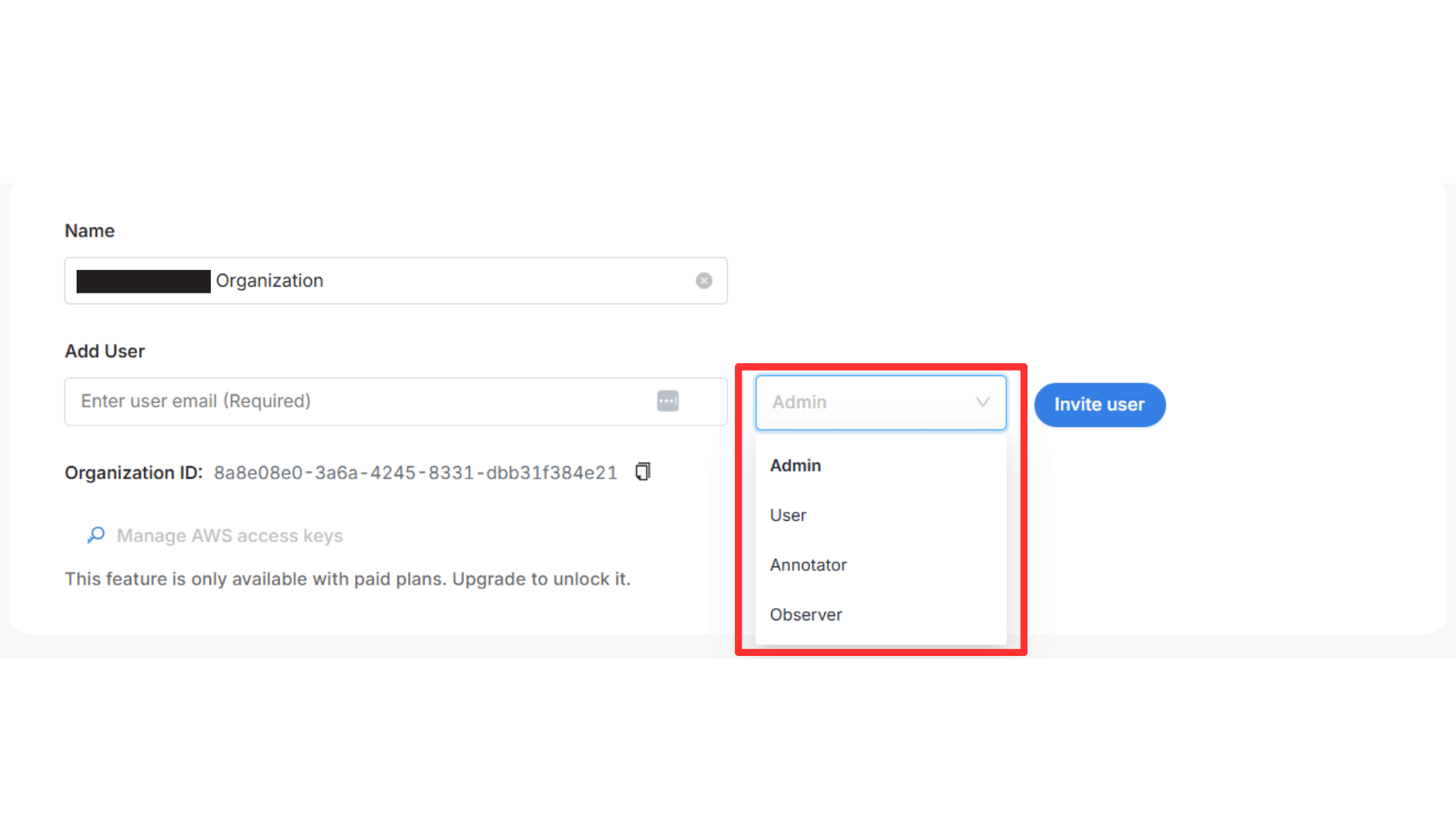This screenshot has width=1456, height=819.
Task: Focus the Enter user email input
Action: click(x=356, y=401)
